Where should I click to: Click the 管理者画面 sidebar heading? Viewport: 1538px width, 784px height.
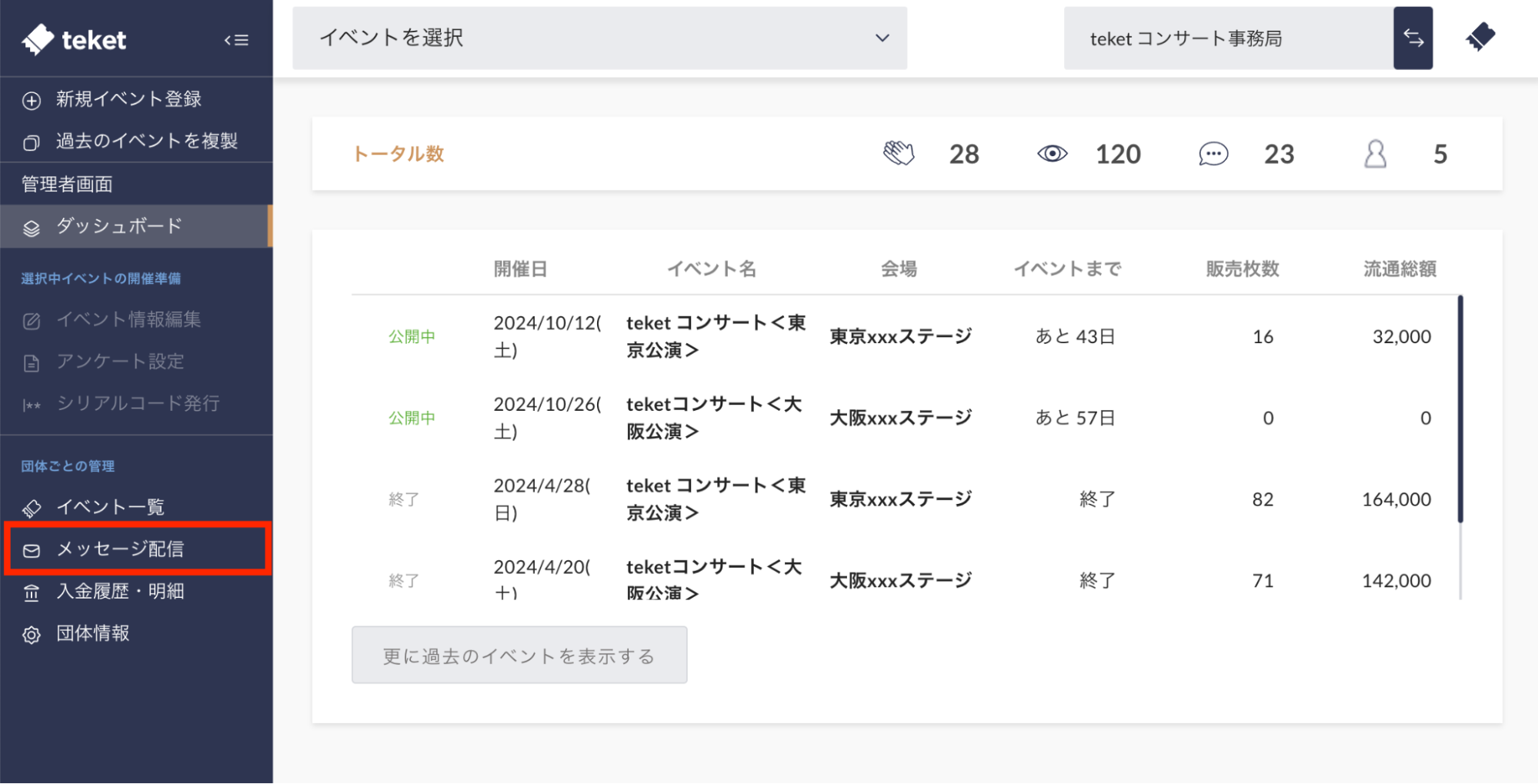pyautogui.click(x=67, y=184)
